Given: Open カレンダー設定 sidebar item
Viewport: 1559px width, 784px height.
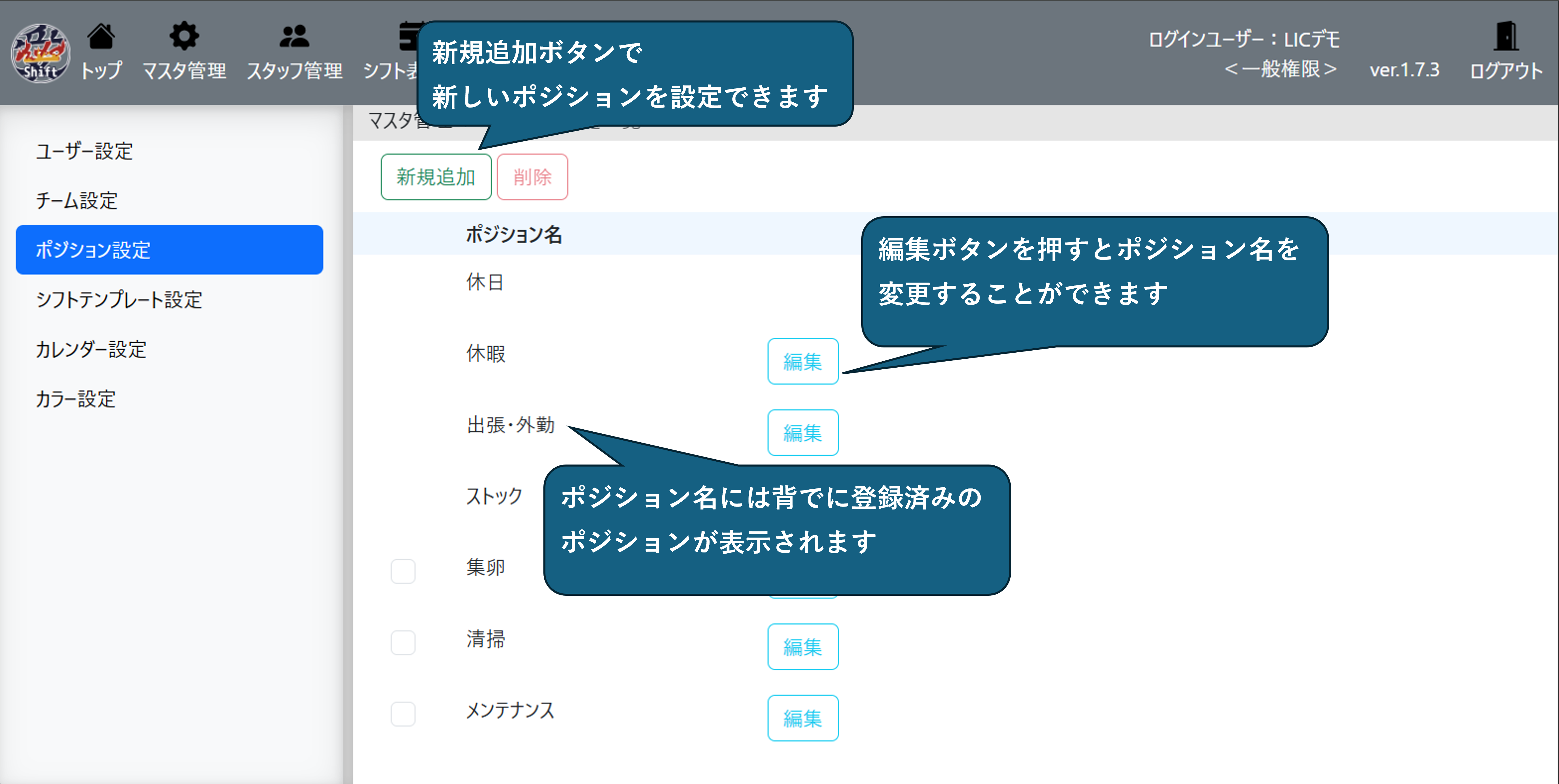Looking at the screenshot, I should coord(91,349).
